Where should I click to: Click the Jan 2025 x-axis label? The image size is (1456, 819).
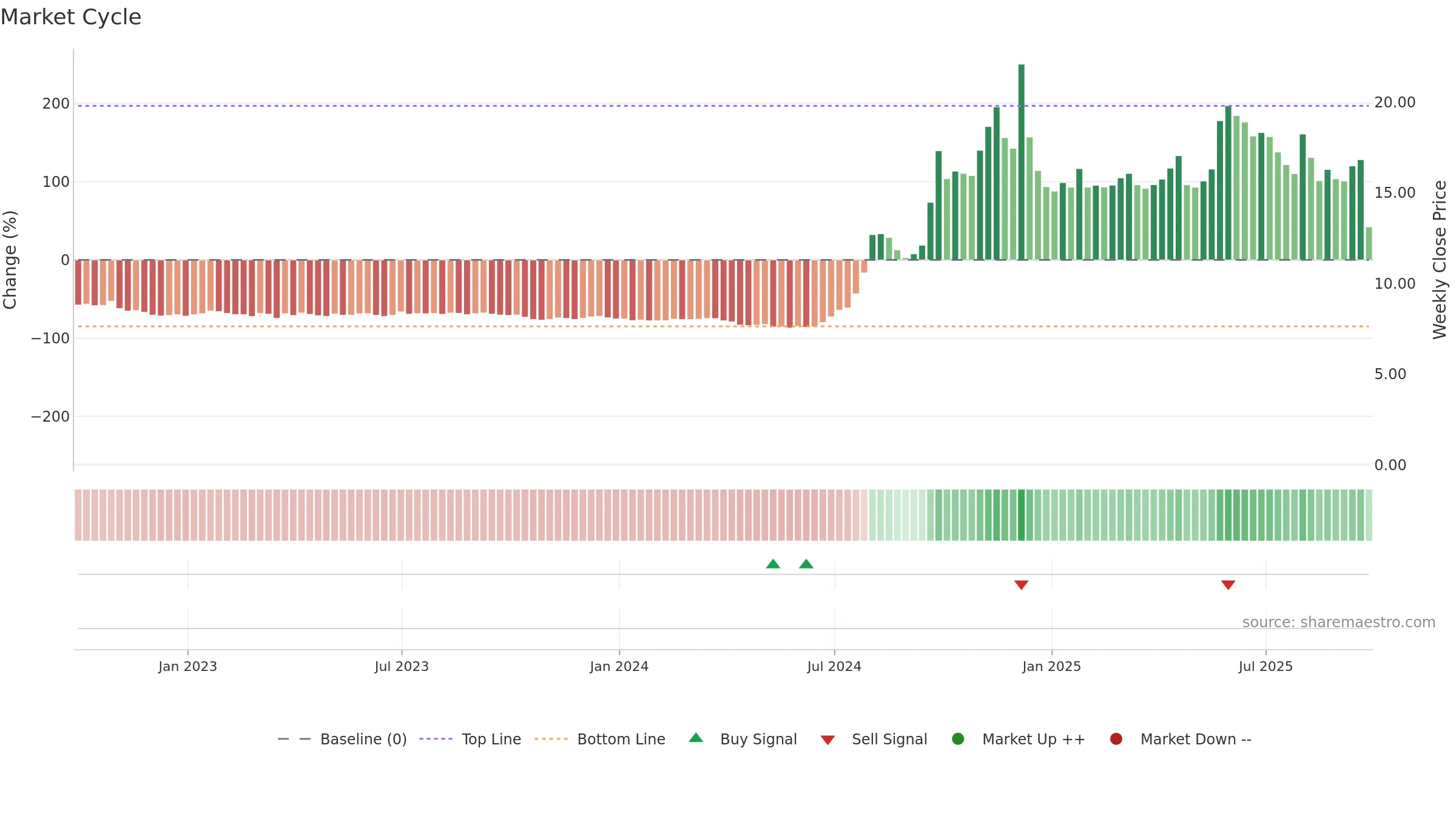pos(1052,666)
